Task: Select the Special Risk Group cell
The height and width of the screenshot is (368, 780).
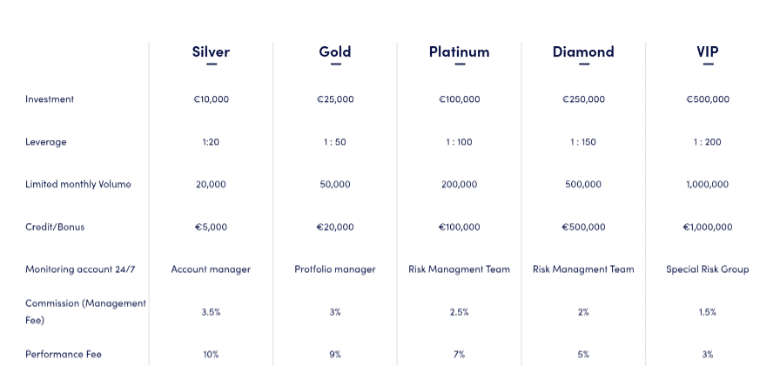Action: [x=707, y=269]
